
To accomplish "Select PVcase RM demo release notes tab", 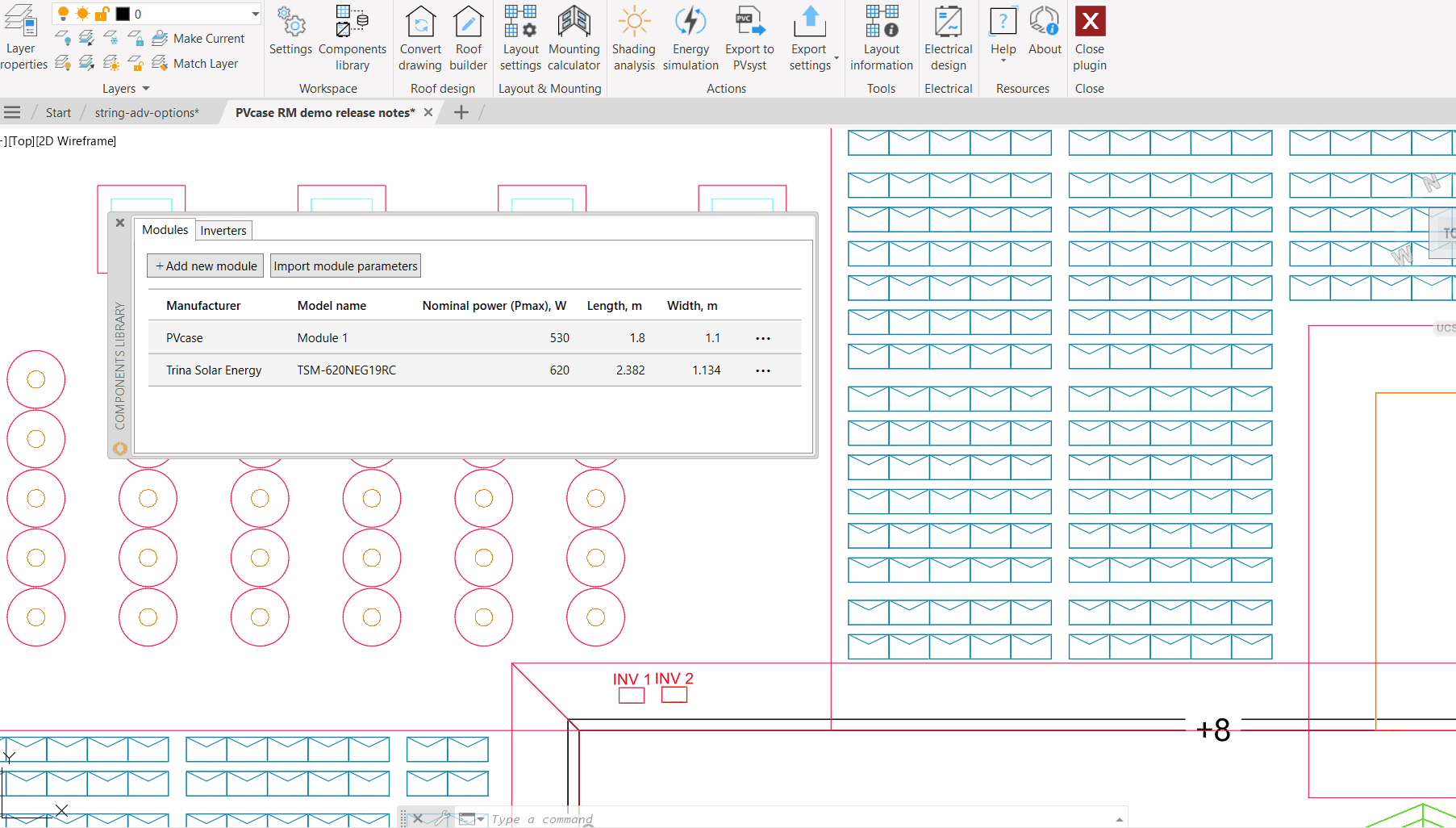I will 325,113.
